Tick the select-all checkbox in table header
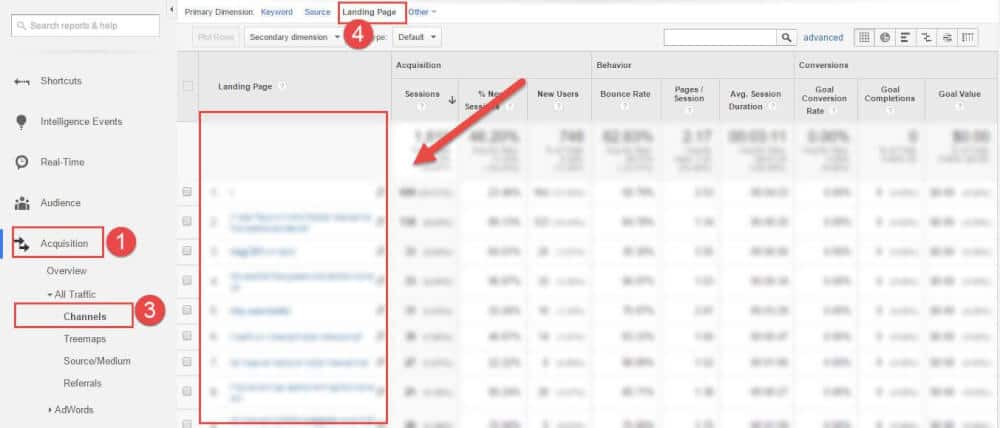 coord(188,87)
